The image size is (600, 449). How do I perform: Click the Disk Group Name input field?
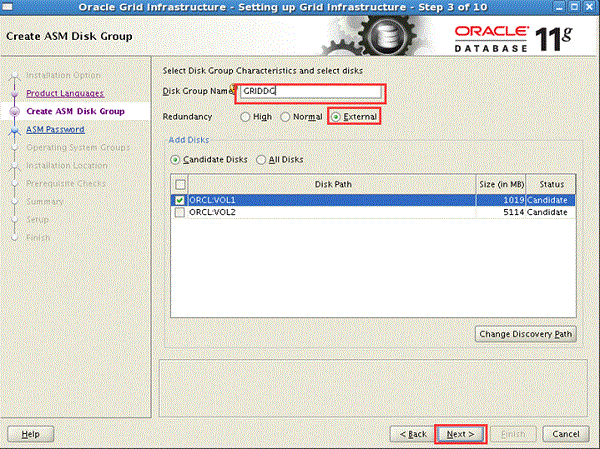(x=310, y=91)
